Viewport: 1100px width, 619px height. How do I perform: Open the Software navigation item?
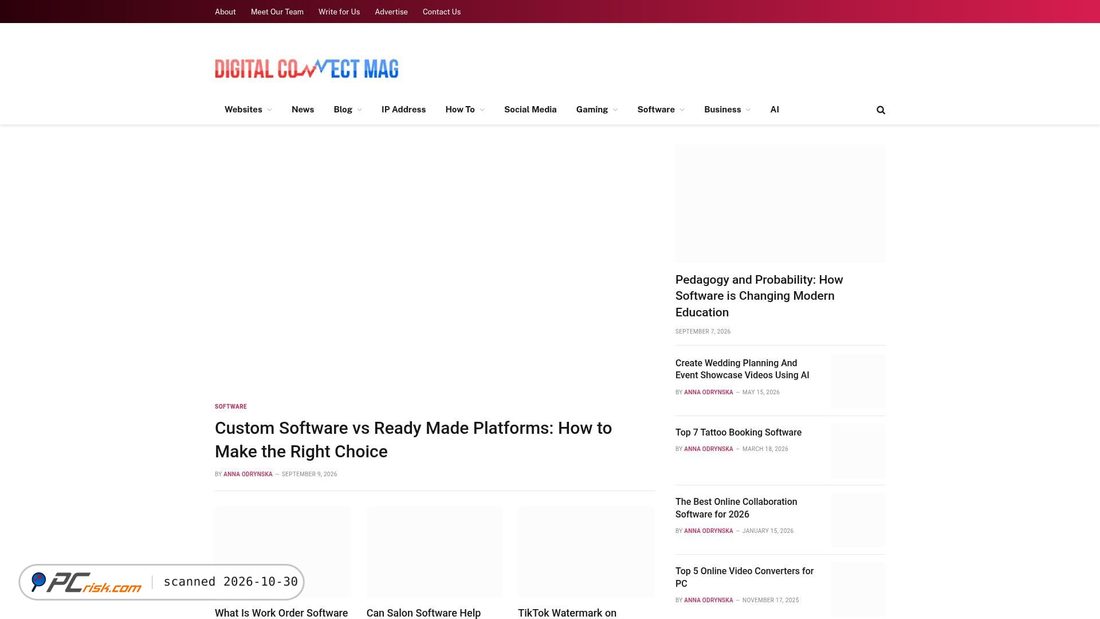pos(656,109)
